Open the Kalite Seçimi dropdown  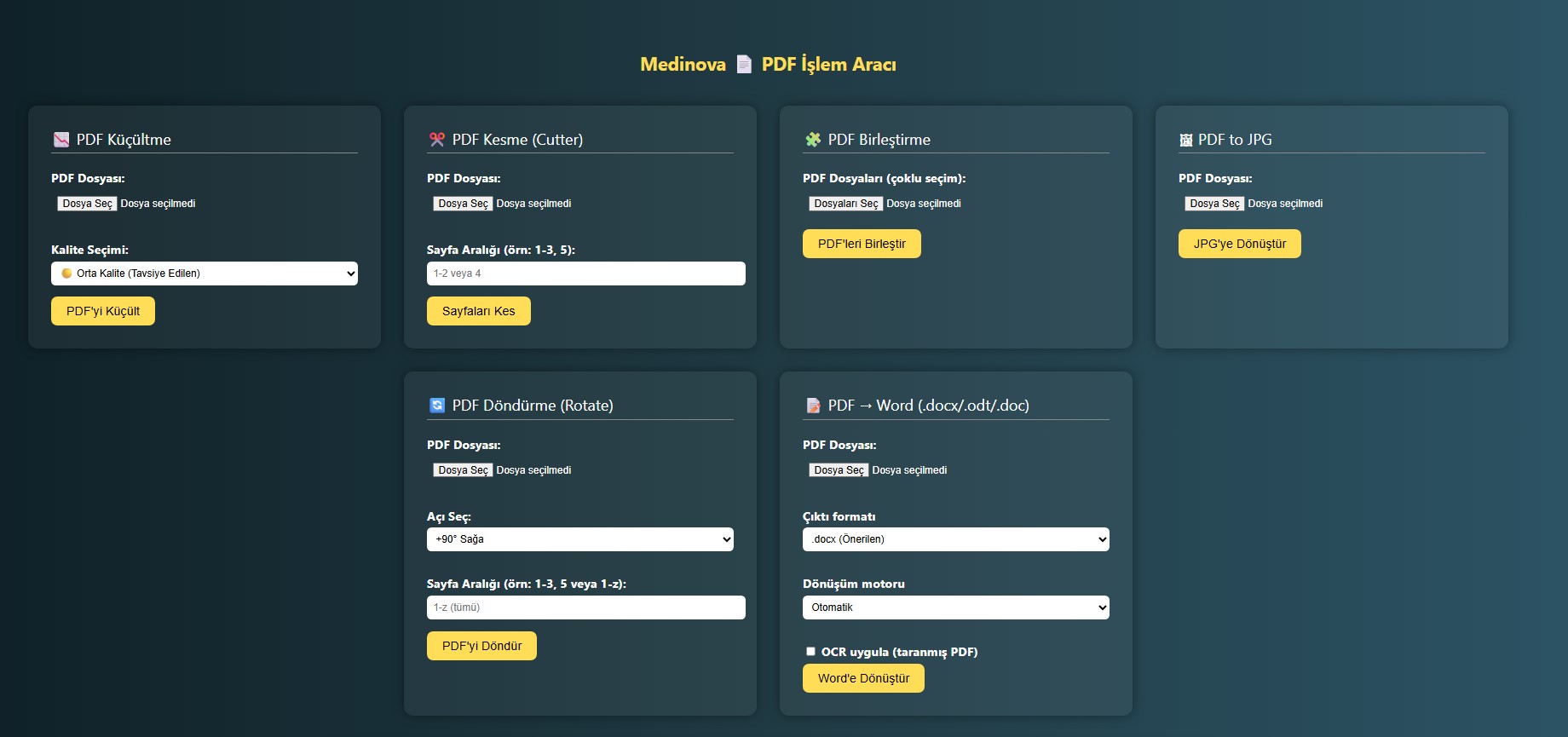pyautogui.click(x=205, y=273)
